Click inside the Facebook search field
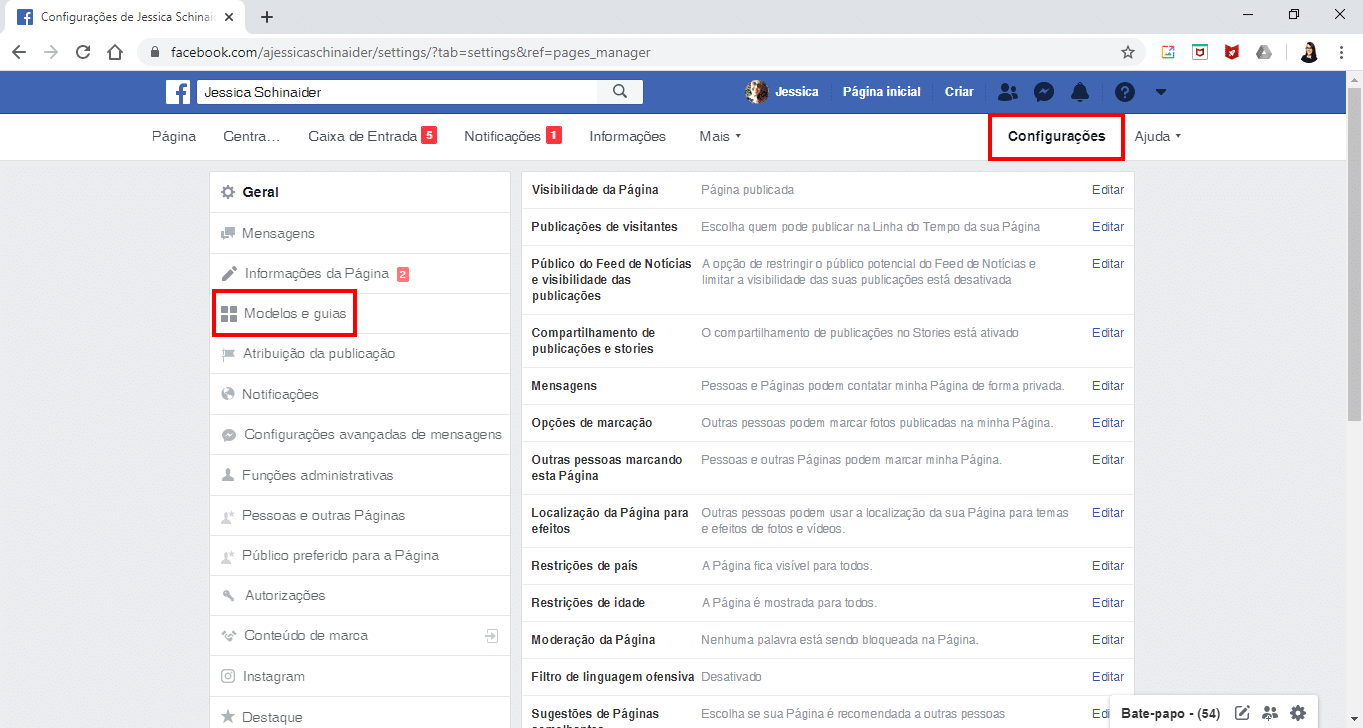 tap(397, 92)
